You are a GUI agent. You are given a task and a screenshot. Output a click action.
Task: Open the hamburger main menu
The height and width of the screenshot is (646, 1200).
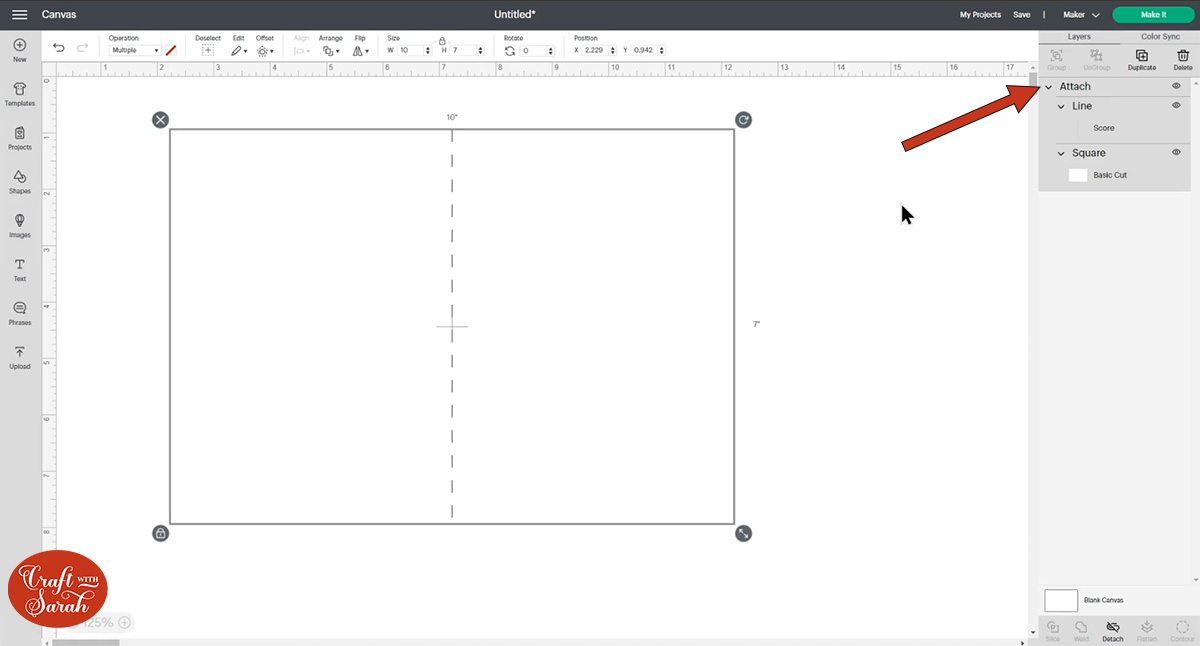click(19, 15)
